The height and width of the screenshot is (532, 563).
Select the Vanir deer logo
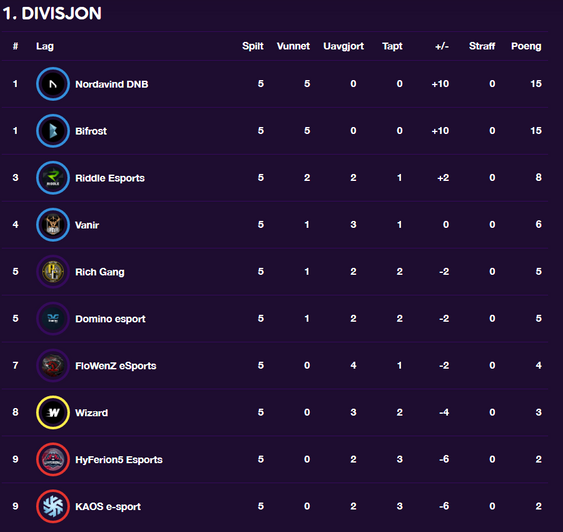point(53,225)
